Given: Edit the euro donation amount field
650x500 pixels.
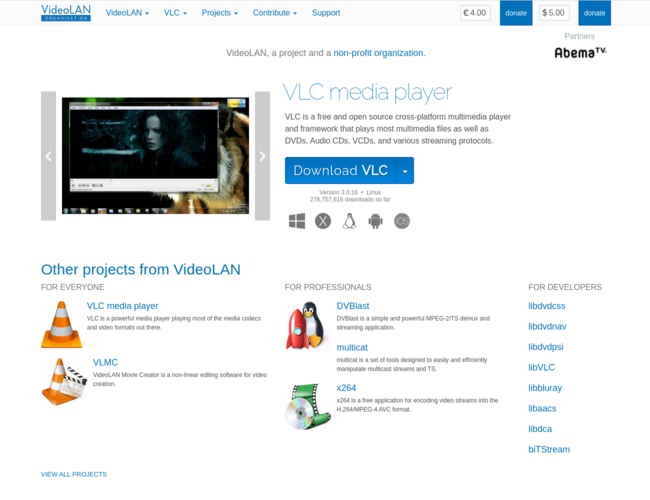Looking at the screenshot, I should pyautogui.click(x=475, y=13).
